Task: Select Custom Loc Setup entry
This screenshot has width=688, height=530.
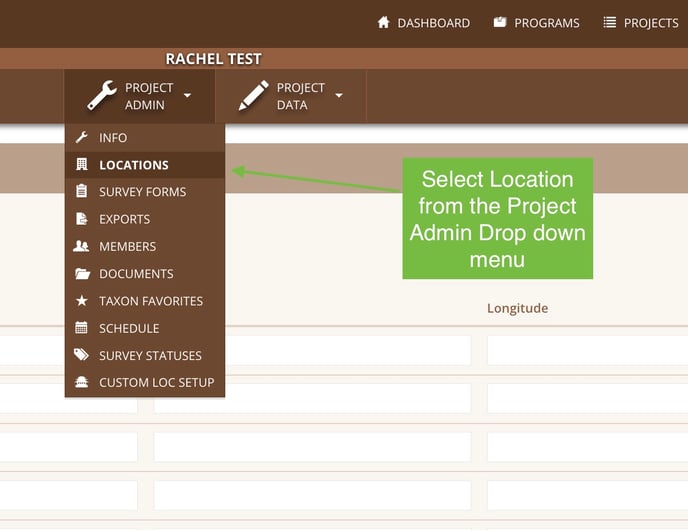Action: click(145, 383)
